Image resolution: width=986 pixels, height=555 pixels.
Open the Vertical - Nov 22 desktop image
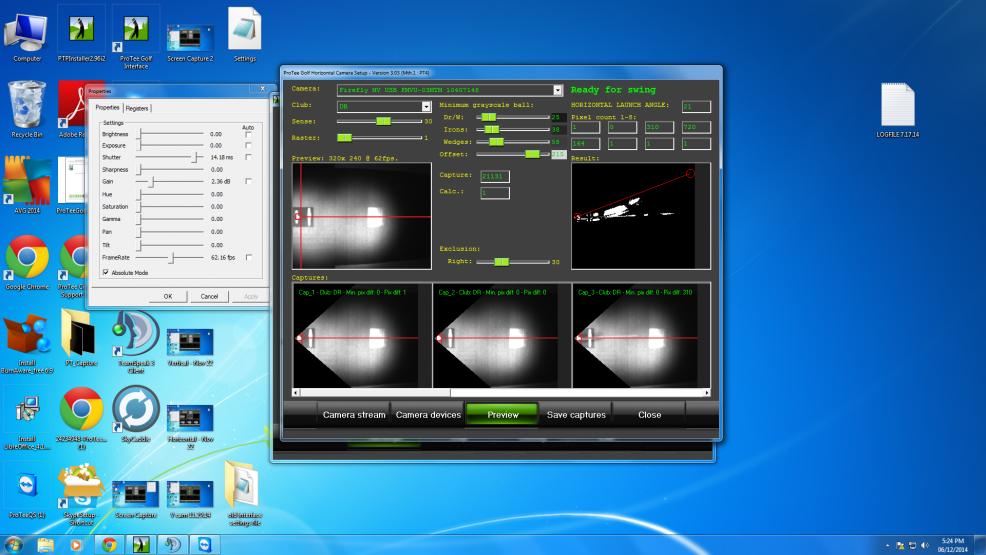[x=190, y=348]
